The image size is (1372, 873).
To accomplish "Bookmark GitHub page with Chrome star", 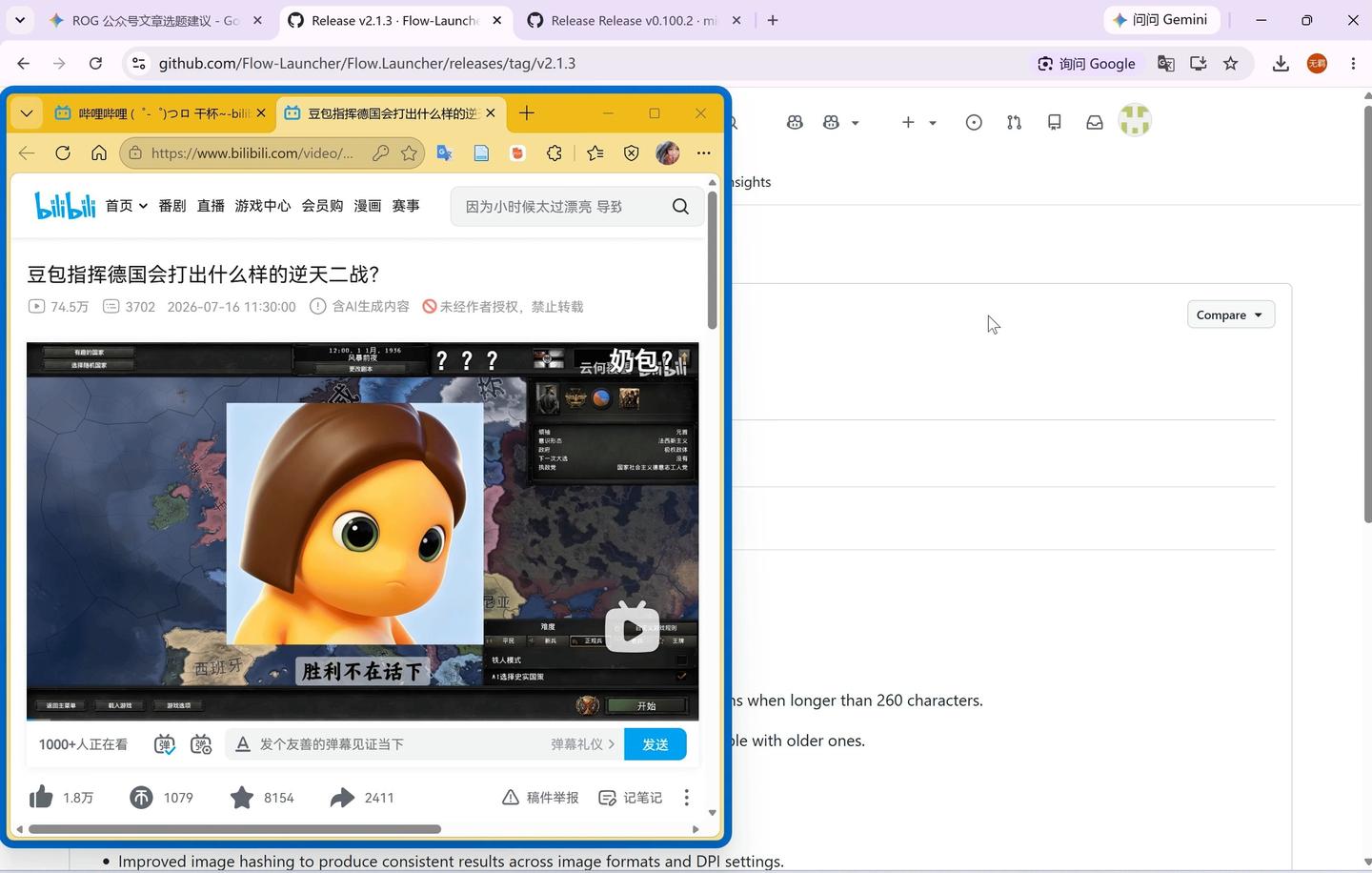I will (1231, 63).
